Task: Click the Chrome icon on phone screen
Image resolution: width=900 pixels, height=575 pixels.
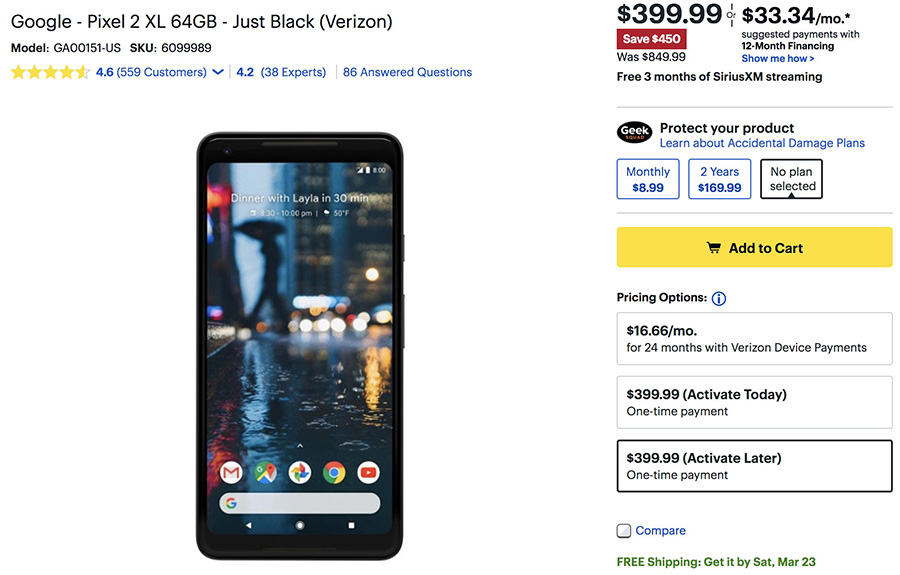Action: (x=334, y=471)
